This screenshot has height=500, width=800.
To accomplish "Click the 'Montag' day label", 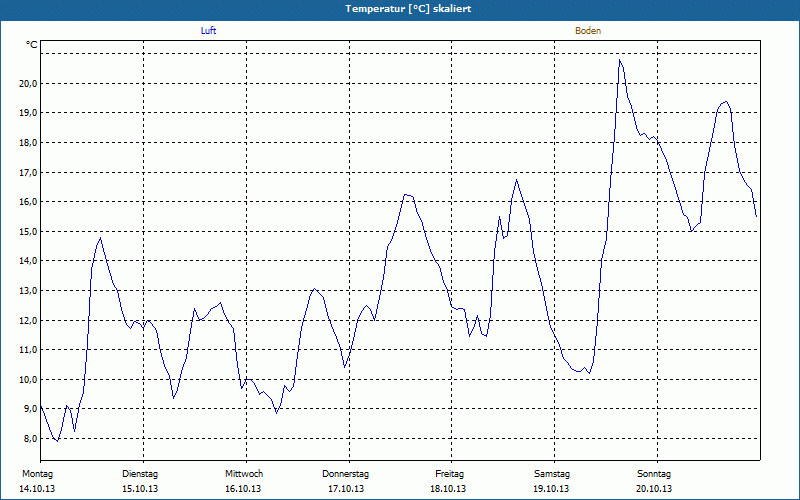I will pyautogui.click(x=37, y=474).
